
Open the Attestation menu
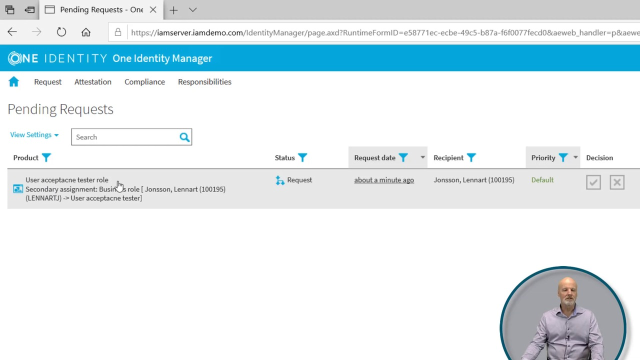(x=93, y=82)
